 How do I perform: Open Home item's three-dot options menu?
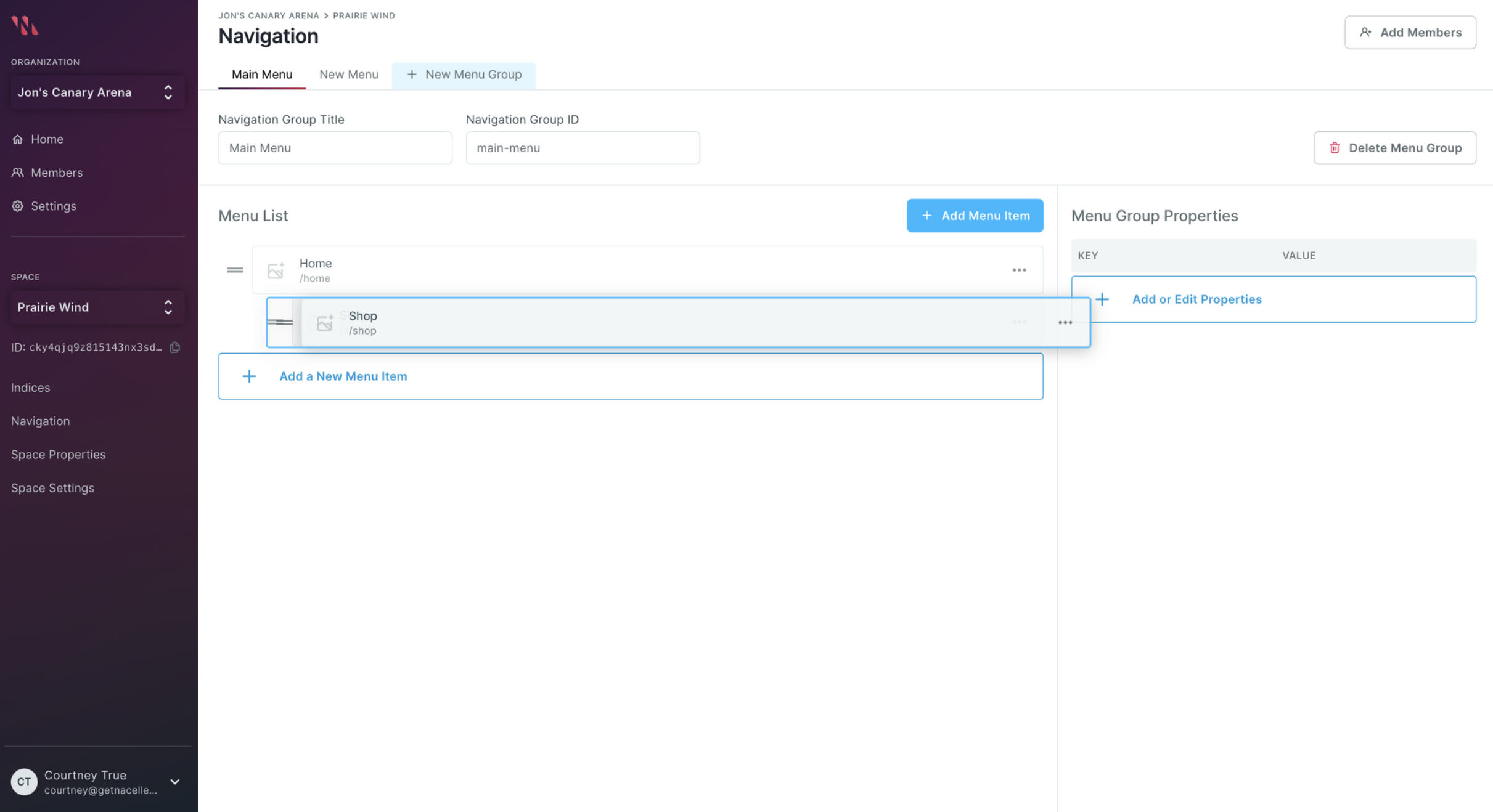1018,270
